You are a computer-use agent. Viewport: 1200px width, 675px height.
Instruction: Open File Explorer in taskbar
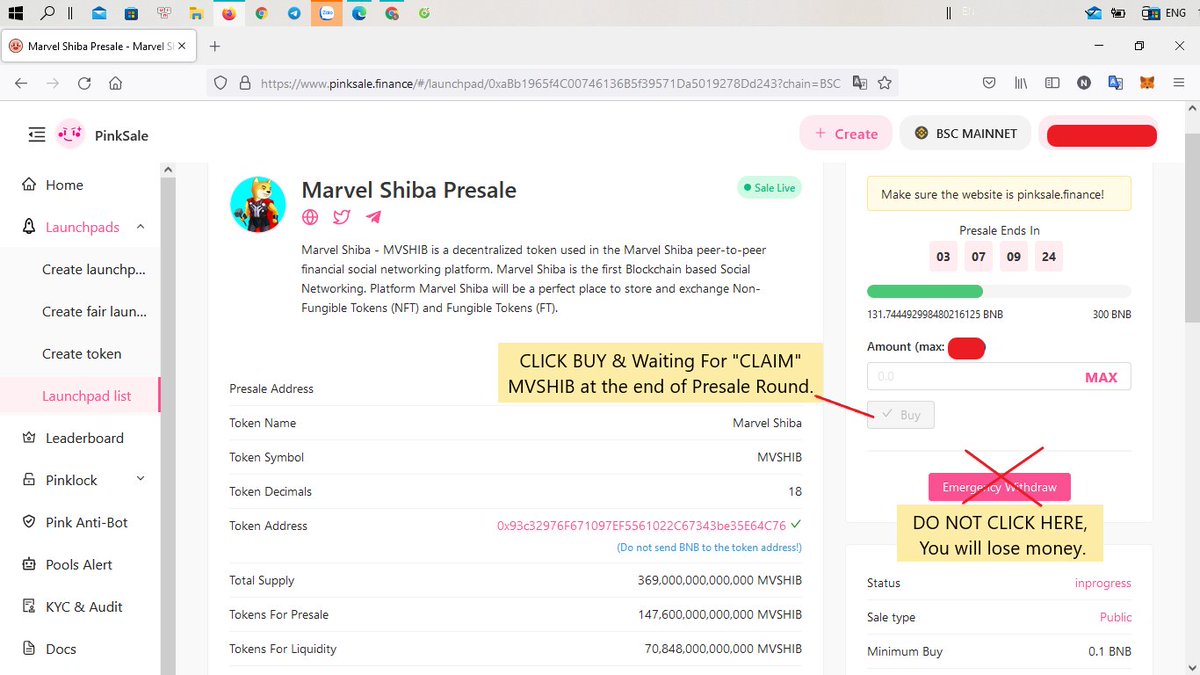pyautogui.click(x=197, y=14)
